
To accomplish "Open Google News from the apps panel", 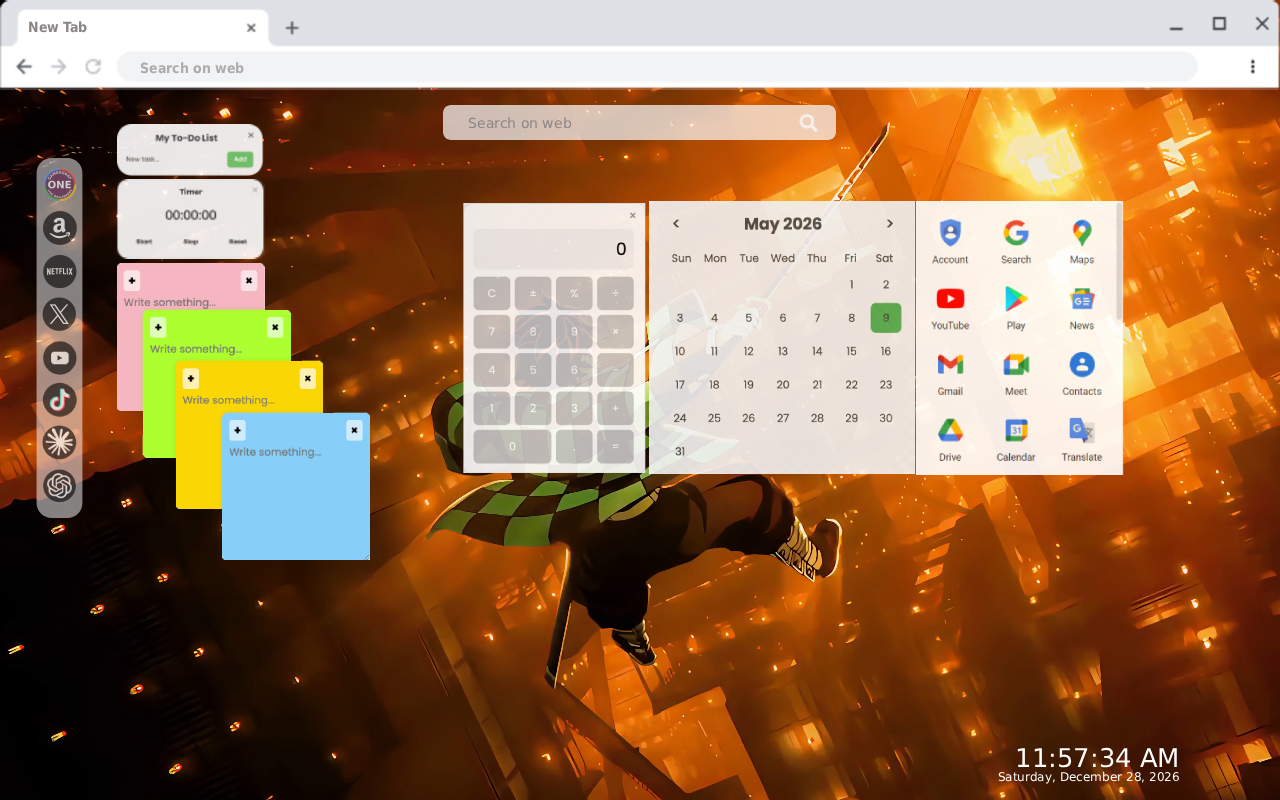I will click(x=1082, y=307).
